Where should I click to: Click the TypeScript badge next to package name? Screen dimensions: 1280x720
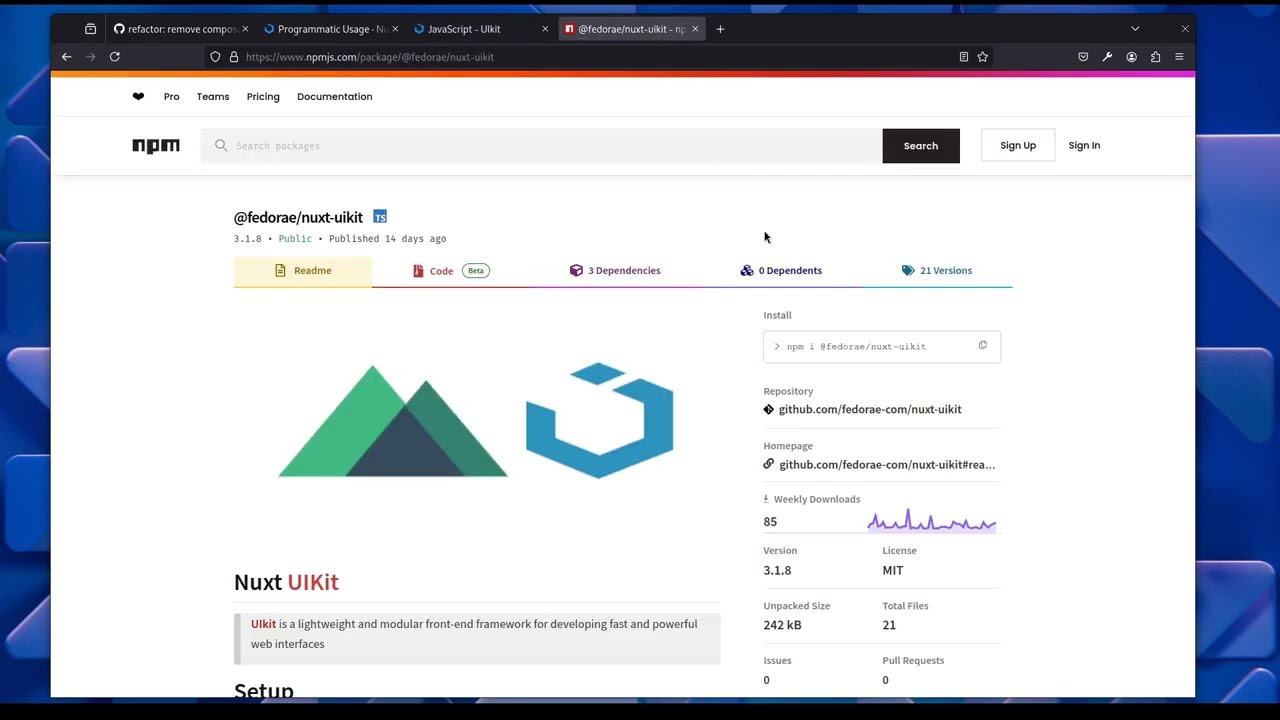pyautogui.click(x=380, y=217)
